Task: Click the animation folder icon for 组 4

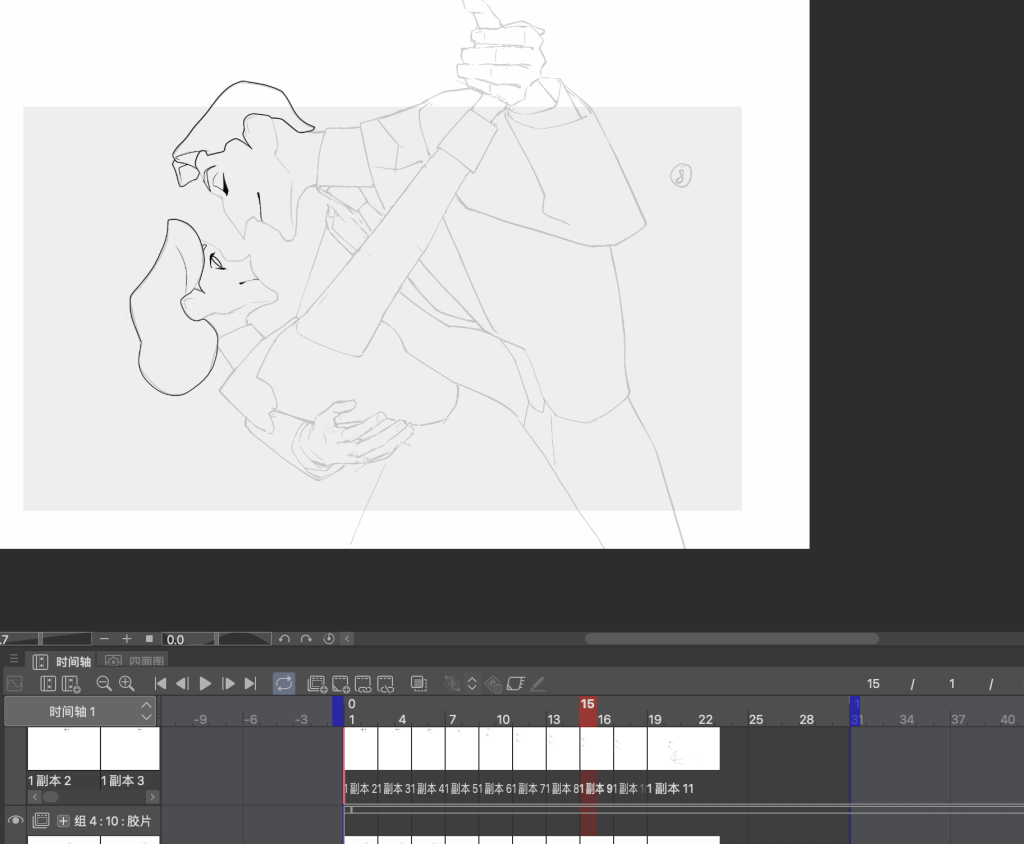Action: click(x=41, y=820)
